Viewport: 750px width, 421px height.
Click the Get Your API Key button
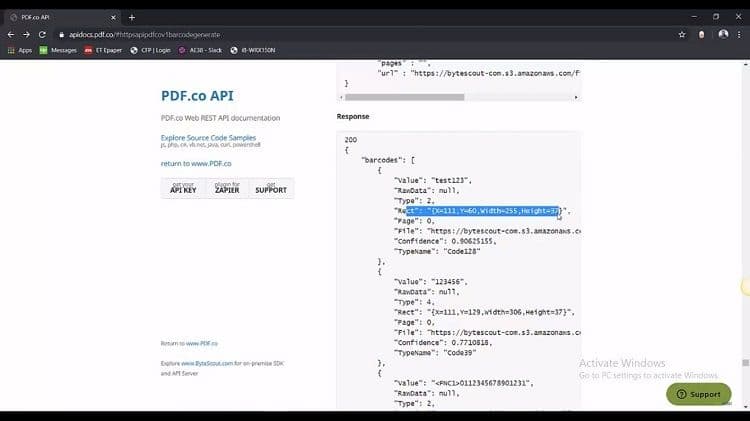tap(183, 188)
